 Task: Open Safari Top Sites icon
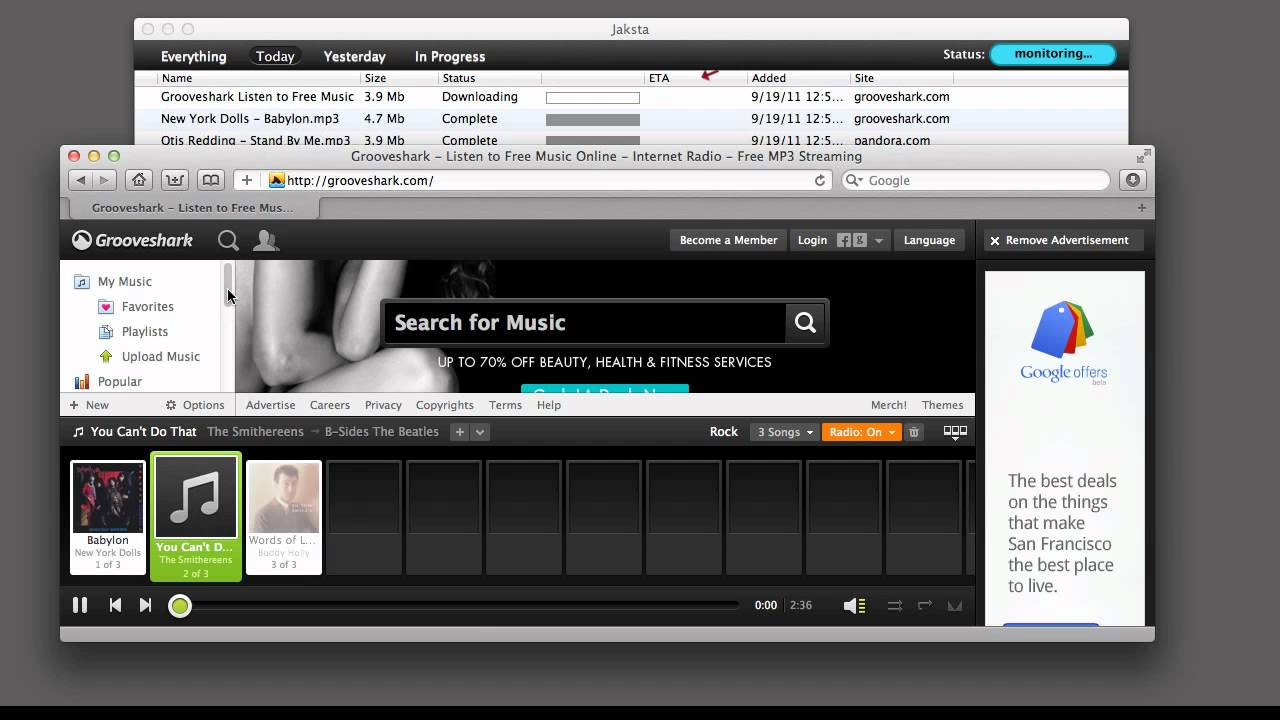pyautogui.click(x=175, y=180)
